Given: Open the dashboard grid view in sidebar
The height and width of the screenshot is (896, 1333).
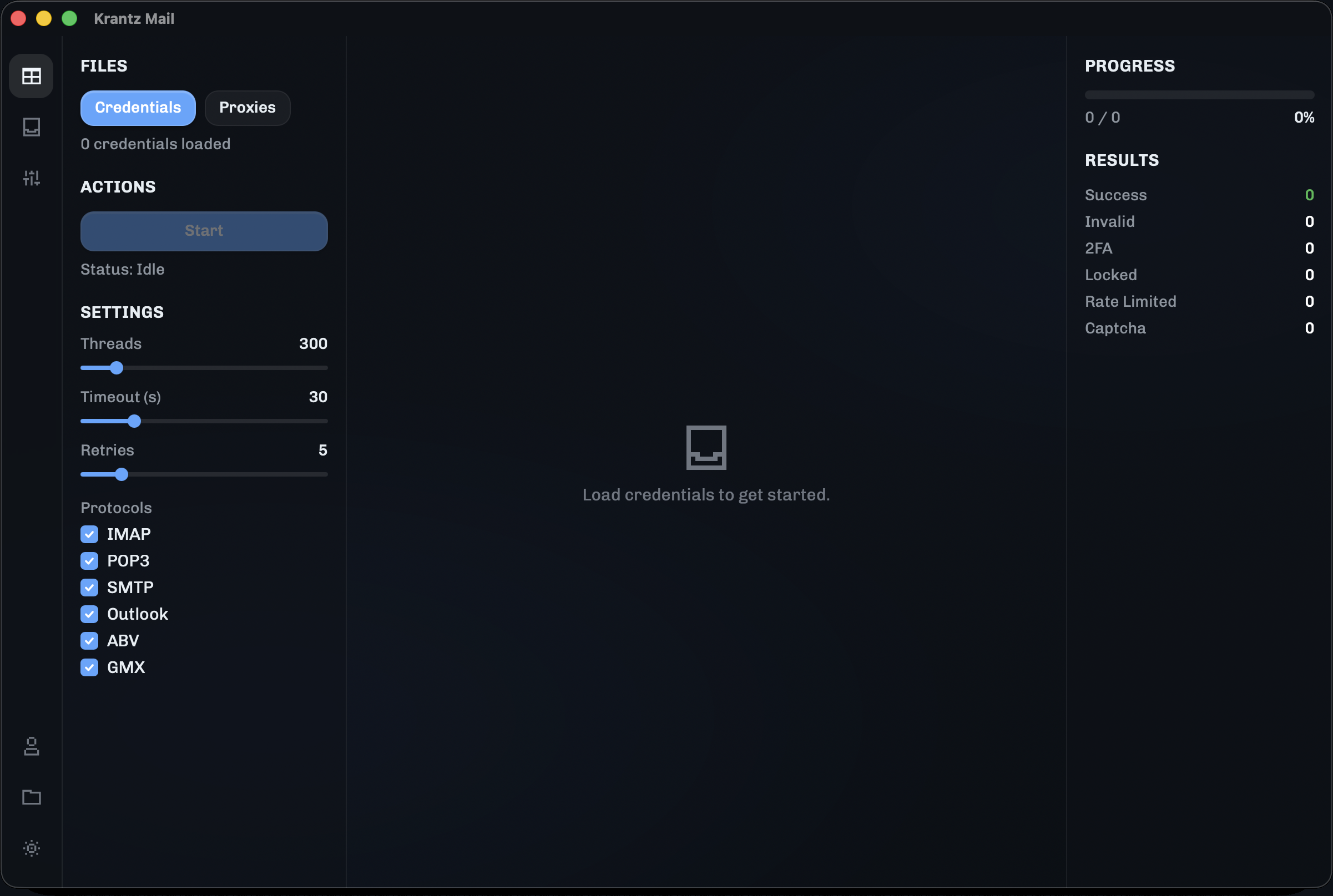Looking at the screenshot, I should [32, 76].
